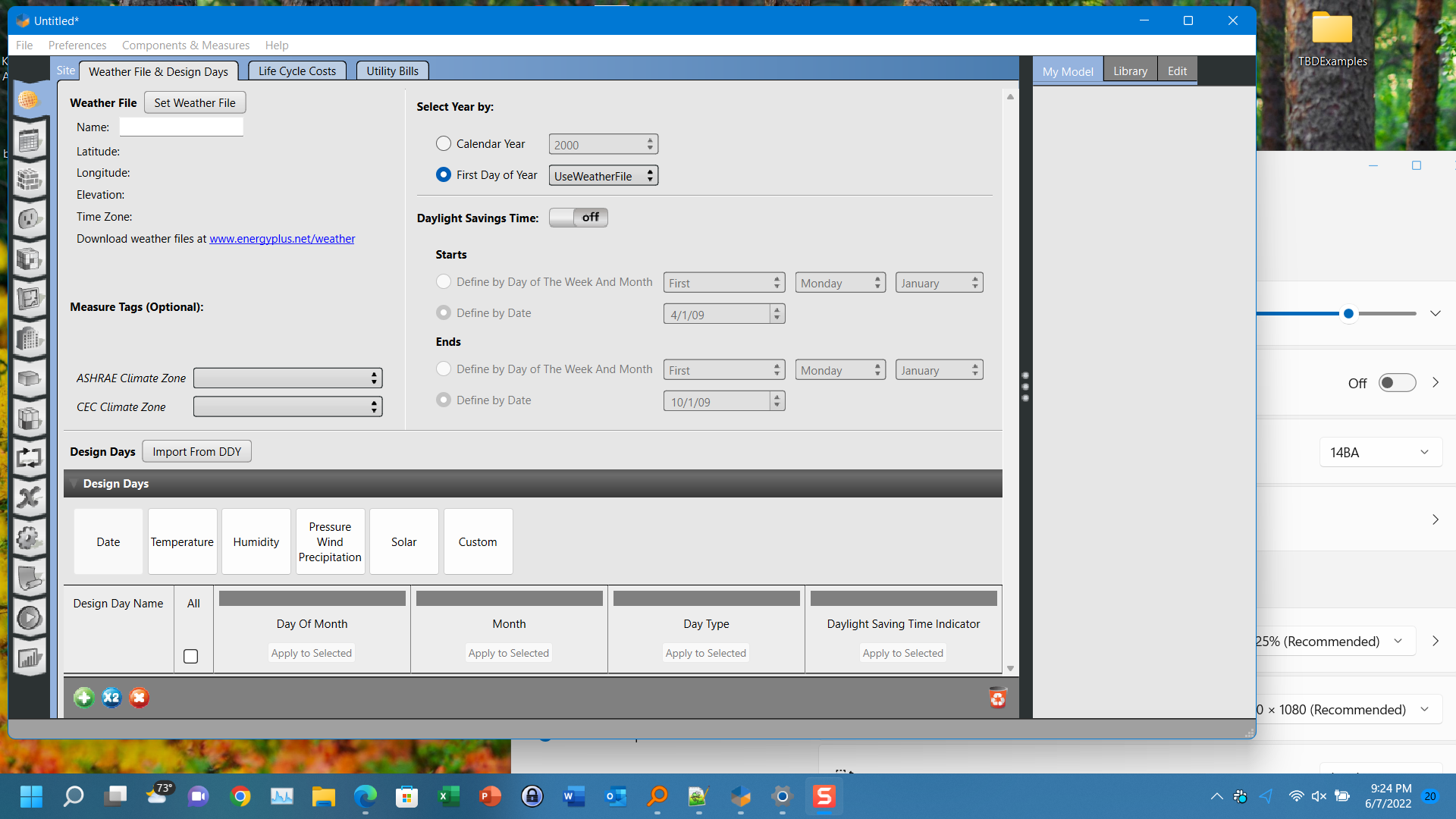1456x819 pixels.
Task: Check the All design days checkbox
Action: [190, 656]
